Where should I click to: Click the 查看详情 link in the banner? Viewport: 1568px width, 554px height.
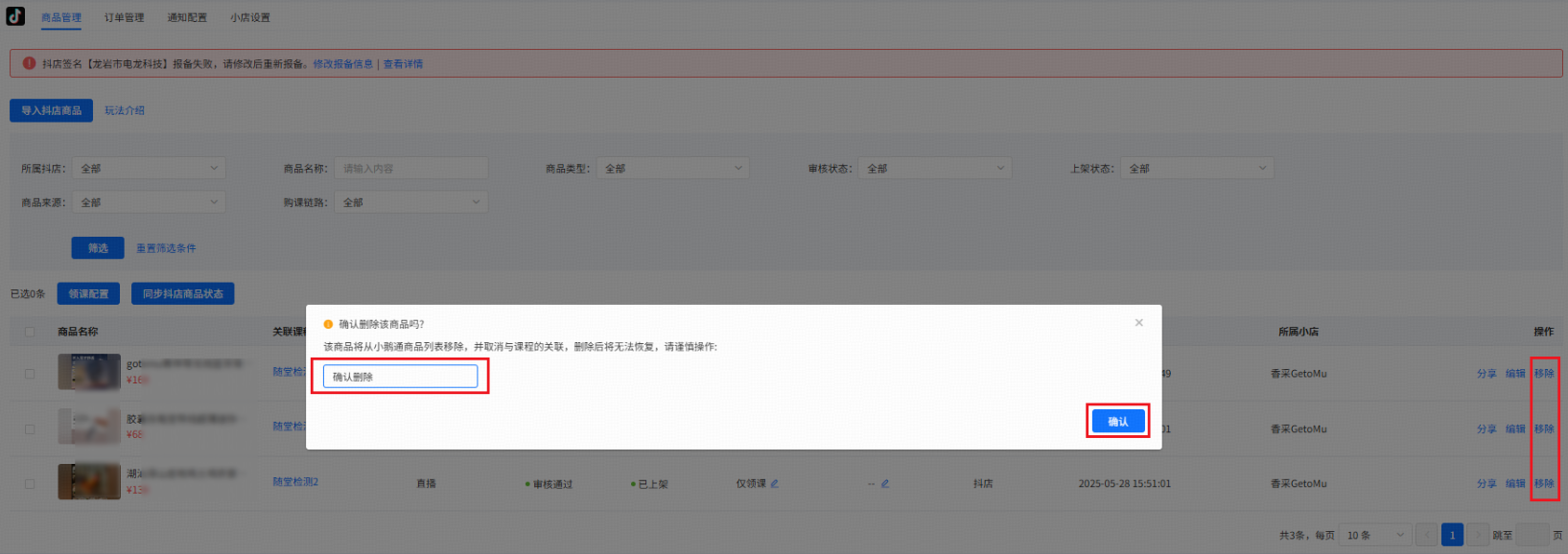(x=403, y=64)
